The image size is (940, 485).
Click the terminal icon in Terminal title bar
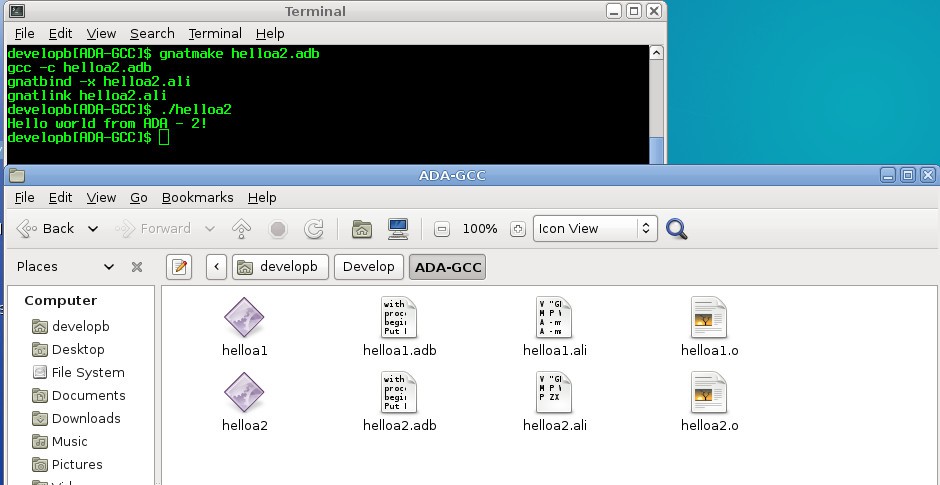(17, 11)
